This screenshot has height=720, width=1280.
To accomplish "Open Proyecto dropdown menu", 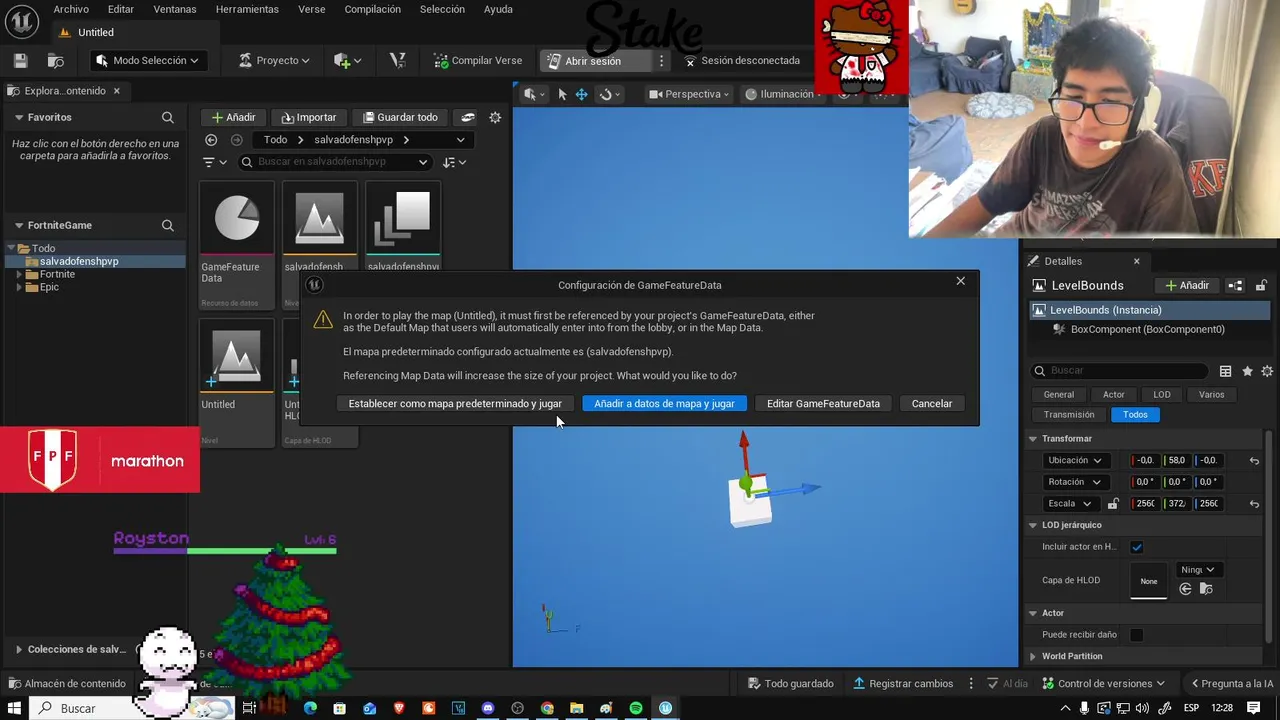I will coord(274,61).
